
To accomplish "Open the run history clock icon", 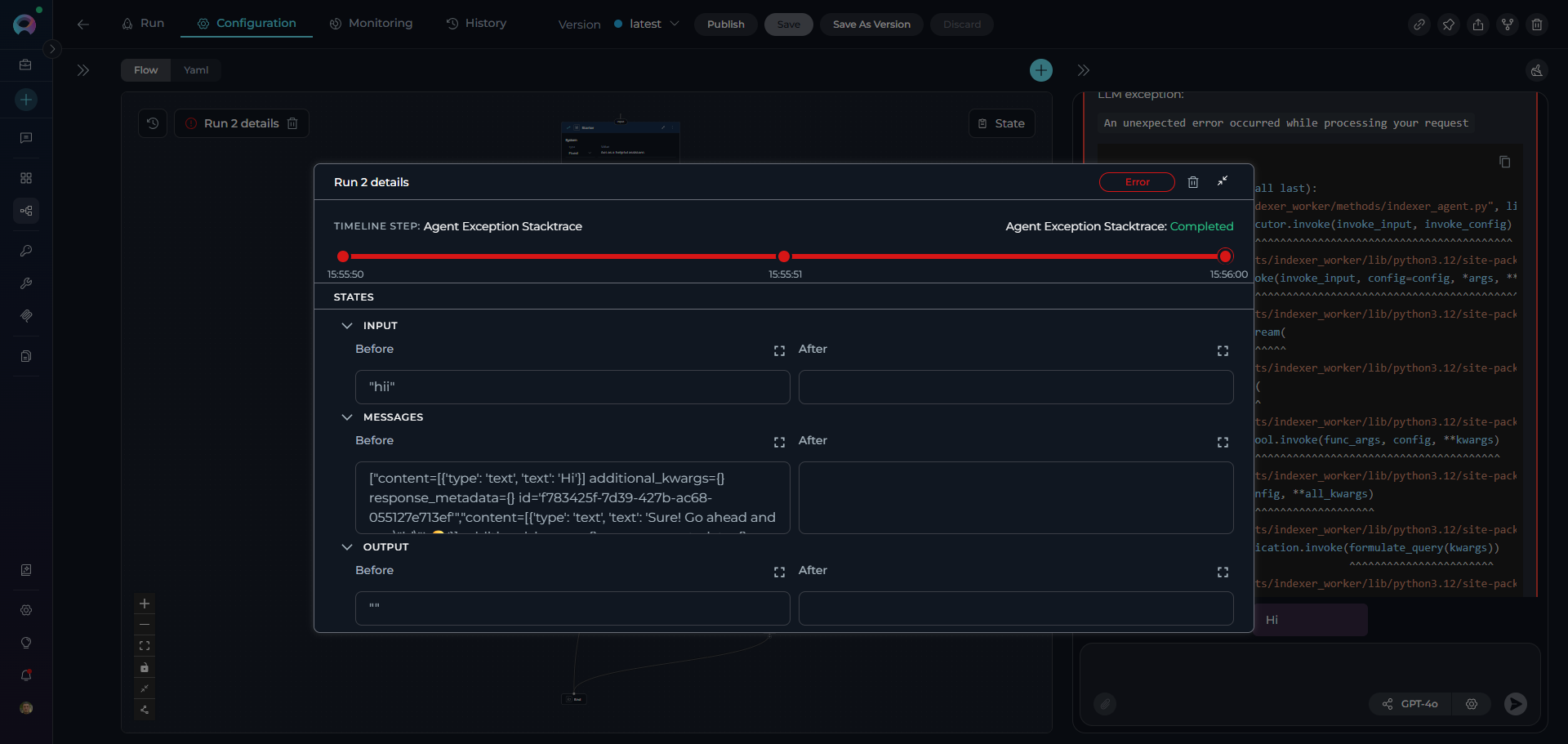I will tap(153, 123).
